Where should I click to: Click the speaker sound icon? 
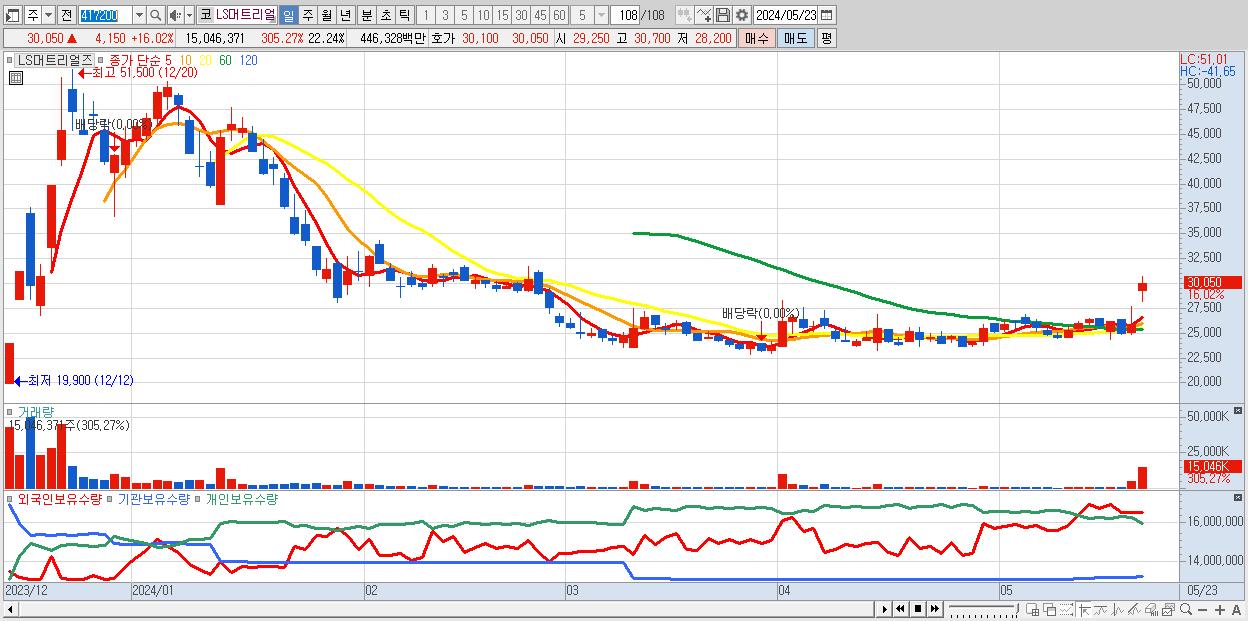coord(174,15)
